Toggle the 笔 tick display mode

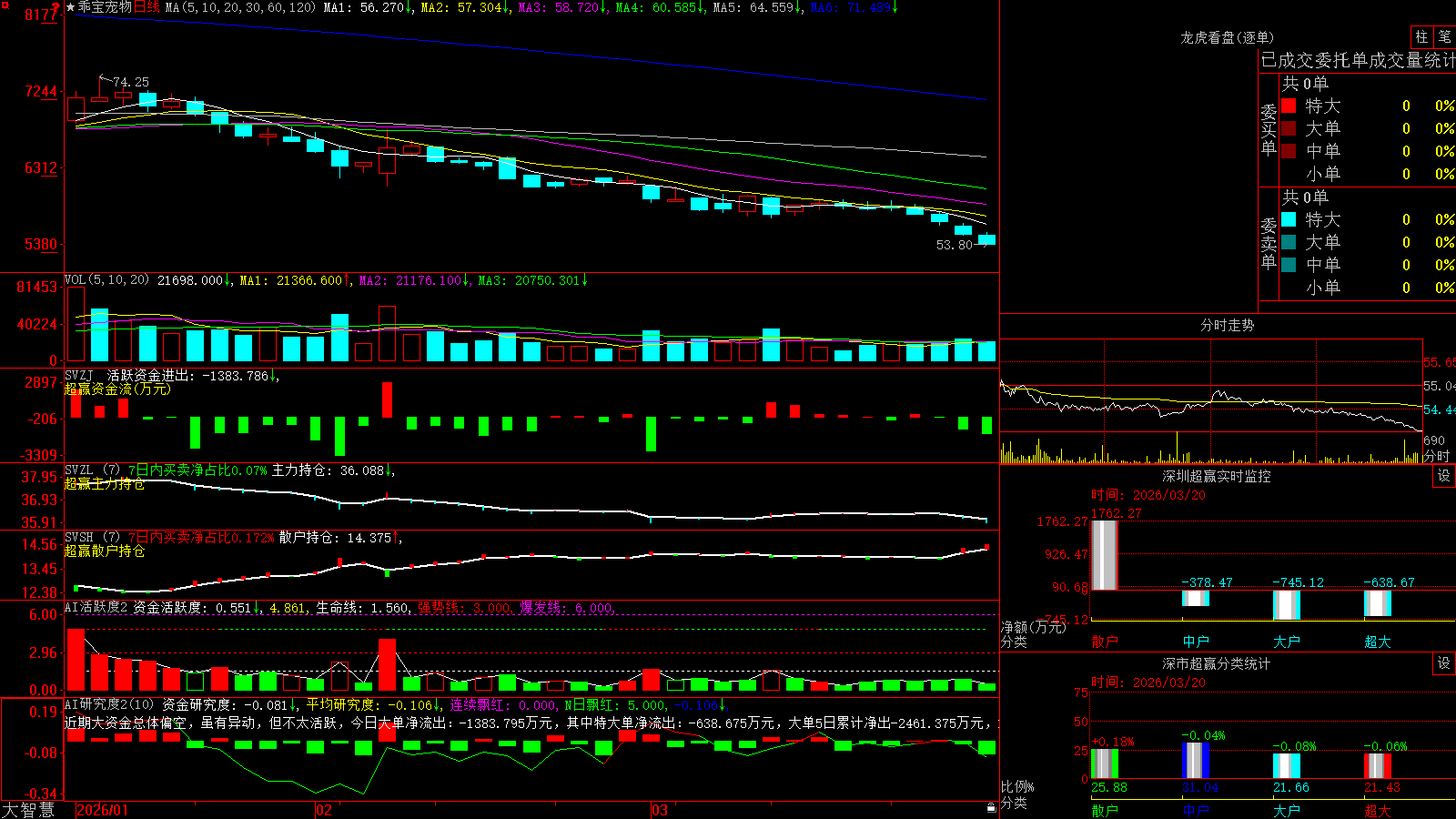coord(1445,37)
